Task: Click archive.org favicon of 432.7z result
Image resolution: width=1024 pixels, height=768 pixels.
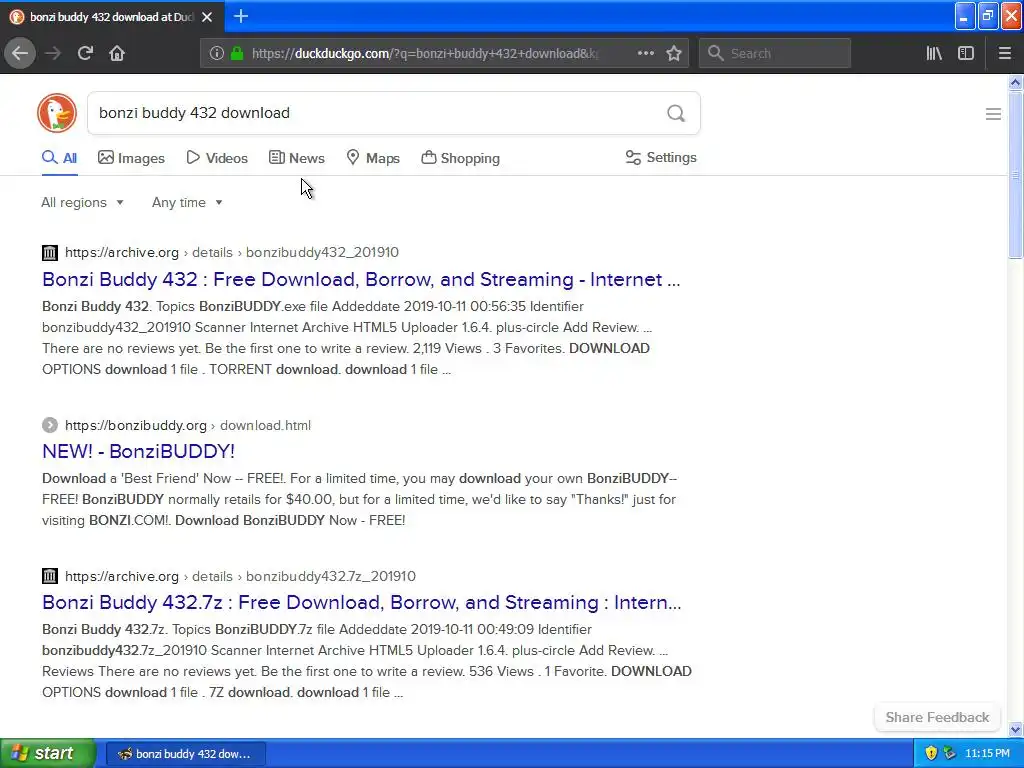Action: tap(50, 576)
